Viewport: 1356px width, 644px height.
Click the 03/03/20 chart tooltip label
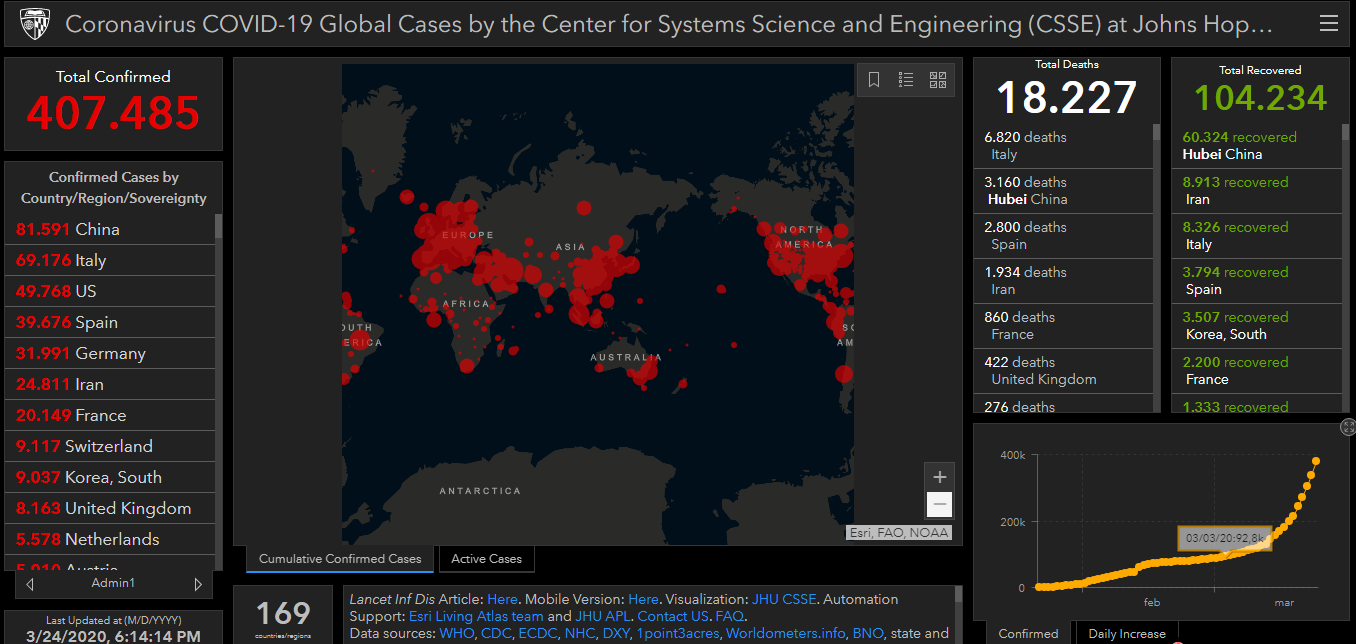pyautogui.click(x=1225, y=539)
